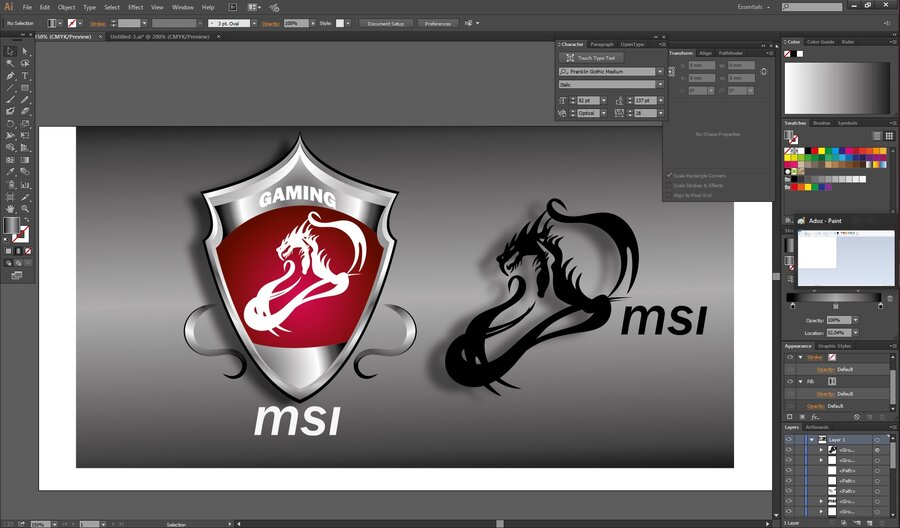Screen dimensions: 900x528
Task: Switch to the Artboards tab
Action: pyautogui.click(x=817, y=427)
